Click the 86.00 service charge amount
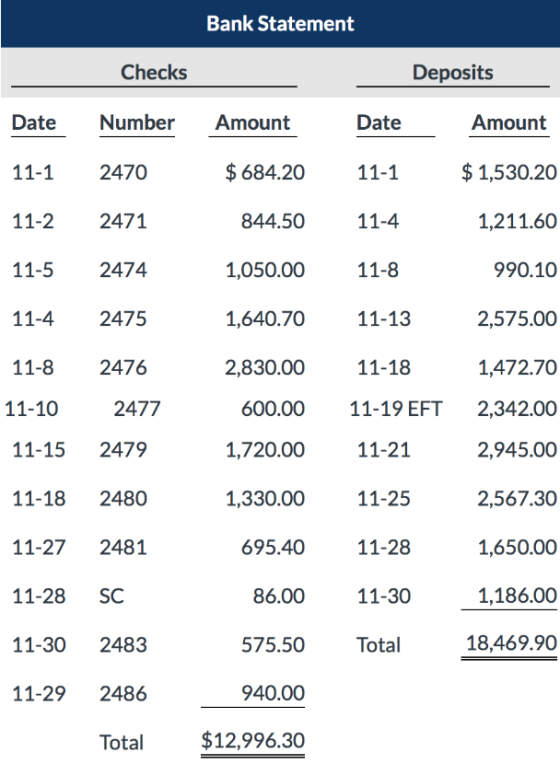 [x=279, y=596]
